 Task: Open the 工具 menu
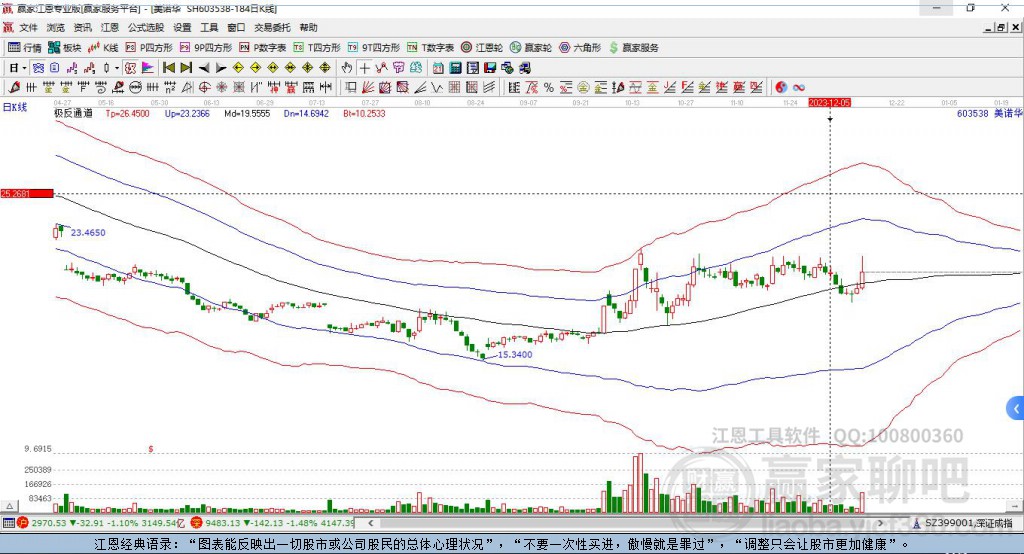(209, 27)
